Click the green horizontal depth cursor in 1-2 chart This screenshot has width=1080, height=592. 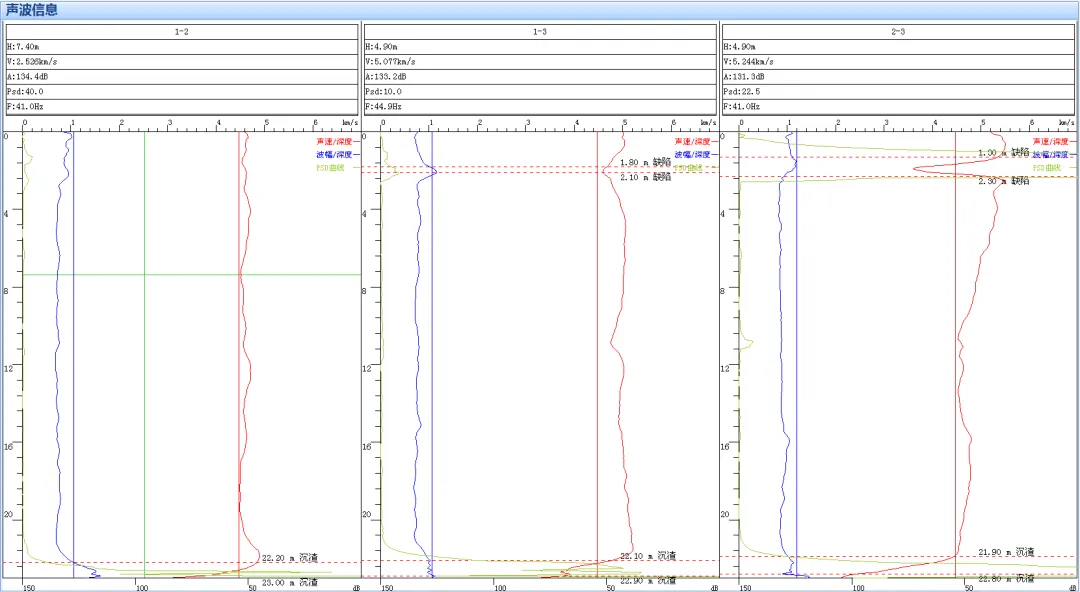tap(190, 274)
